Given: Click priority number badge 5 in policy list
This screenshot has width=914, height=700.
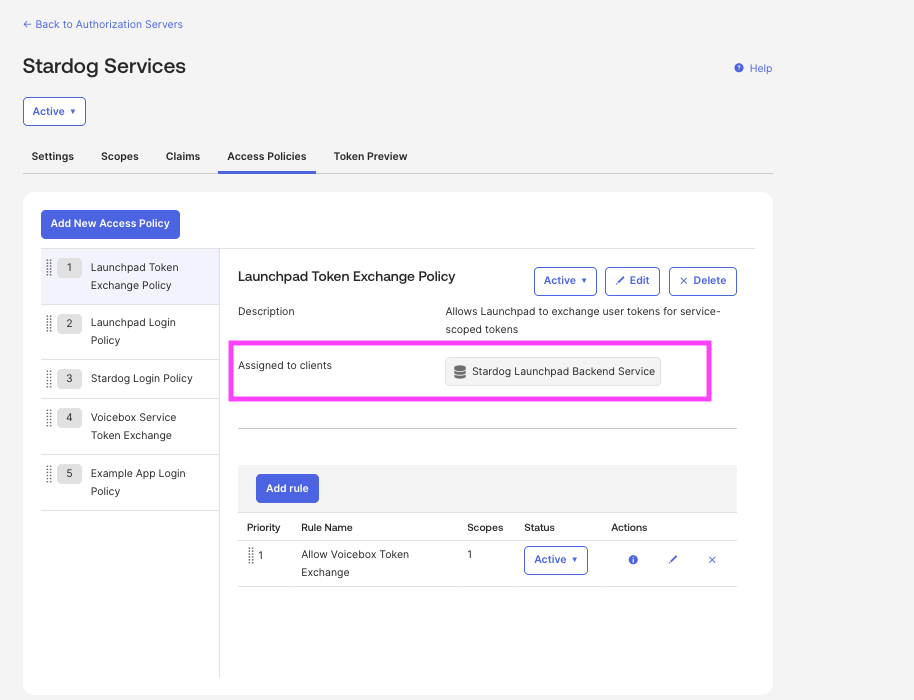Looking at the screenshot, I should [x=69, y=473].
